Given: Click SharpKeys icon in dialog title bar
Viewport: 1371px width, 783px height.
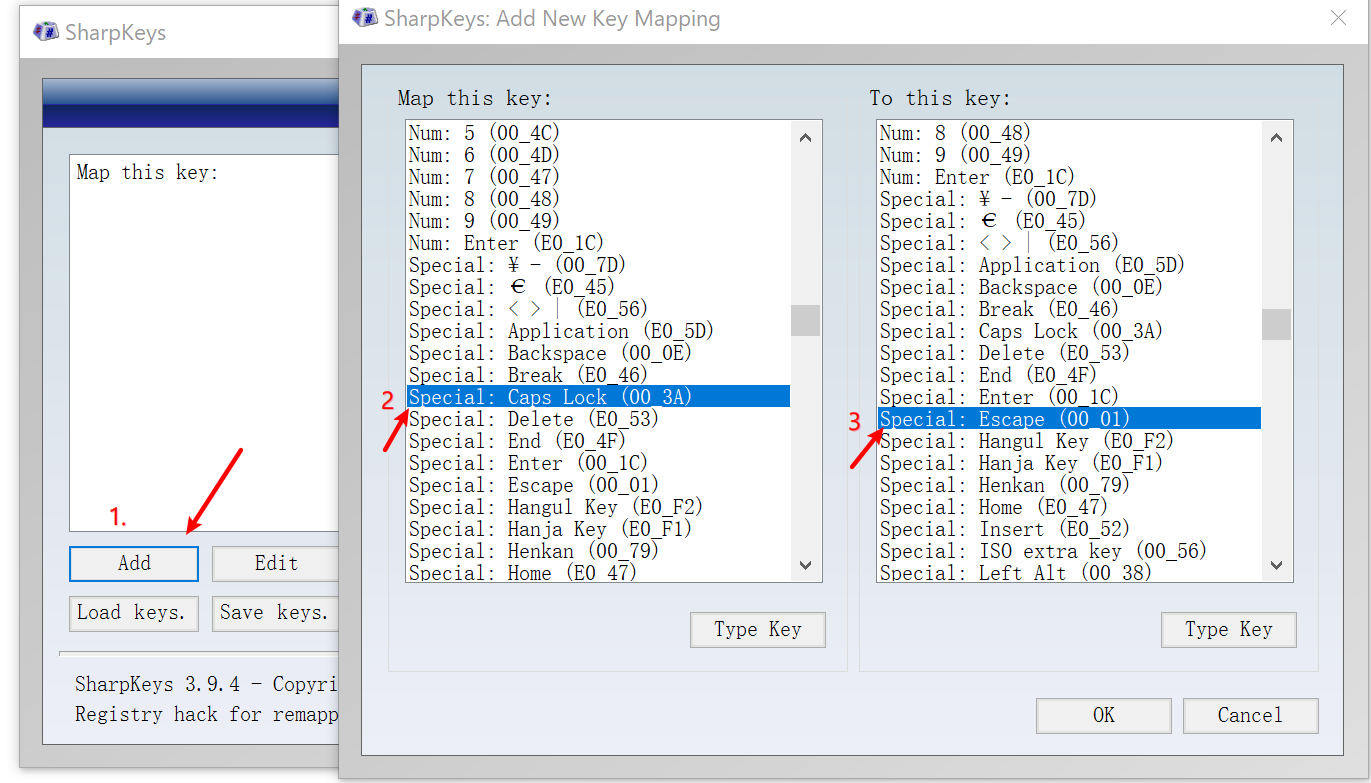Looking at the screenshot, I should click(366, 18).
